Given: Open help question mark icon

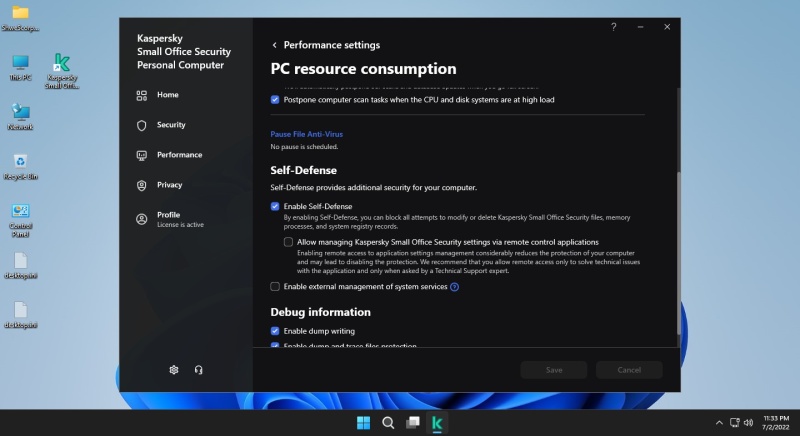Looking at the screenshot, I should coord(614,27).
